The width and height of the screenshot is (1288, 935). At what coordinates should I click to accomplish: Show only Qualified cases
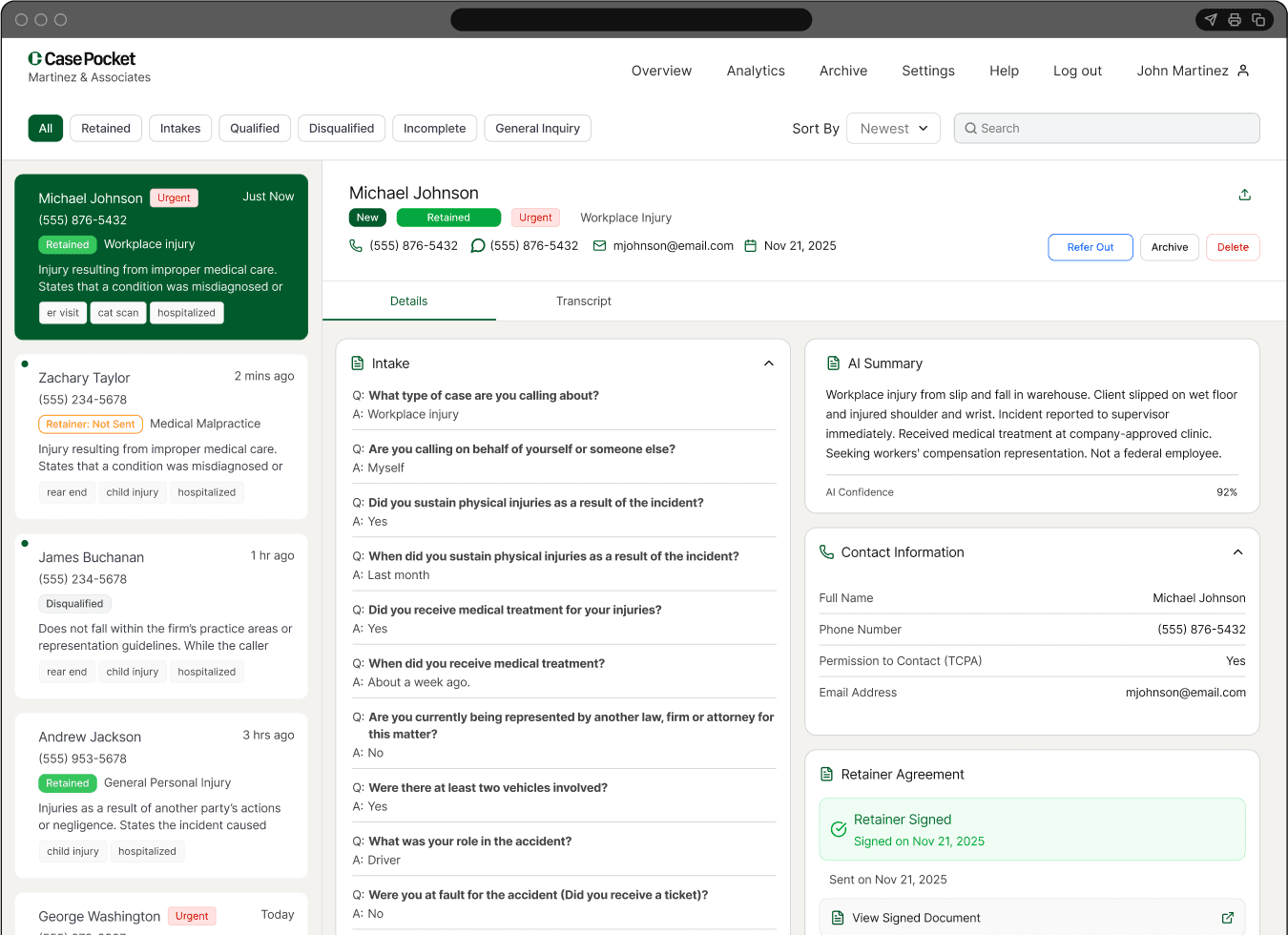click(255, 129)
